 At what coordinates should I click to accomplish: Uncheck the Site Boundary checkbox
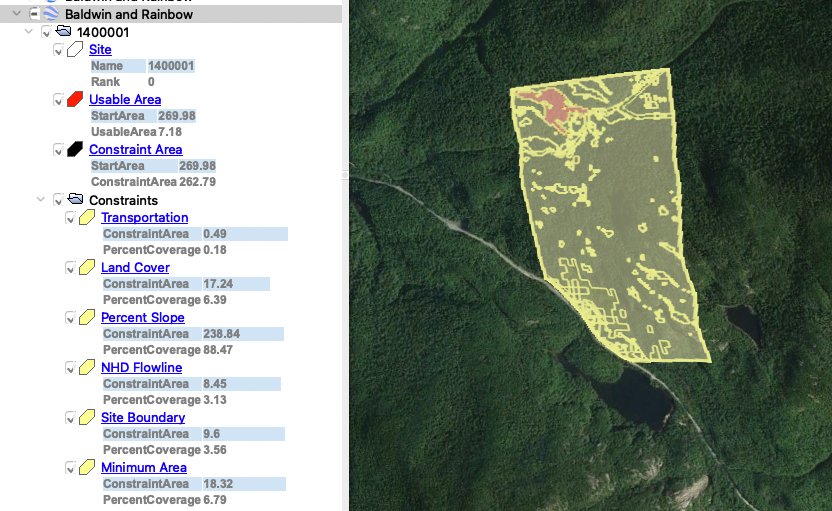71,418
